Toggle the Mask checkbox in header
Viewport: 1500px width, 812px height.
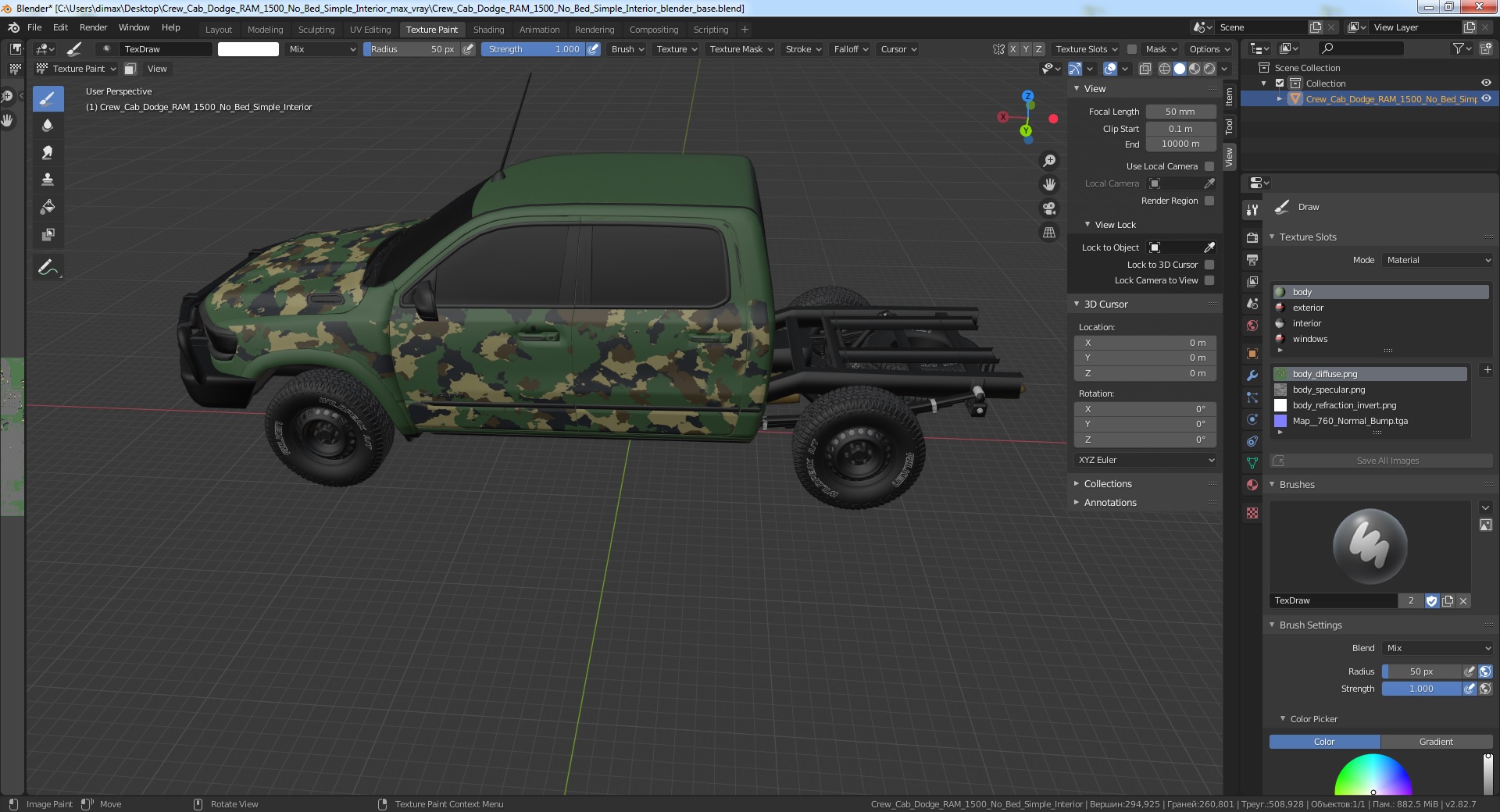point(1131,49)
